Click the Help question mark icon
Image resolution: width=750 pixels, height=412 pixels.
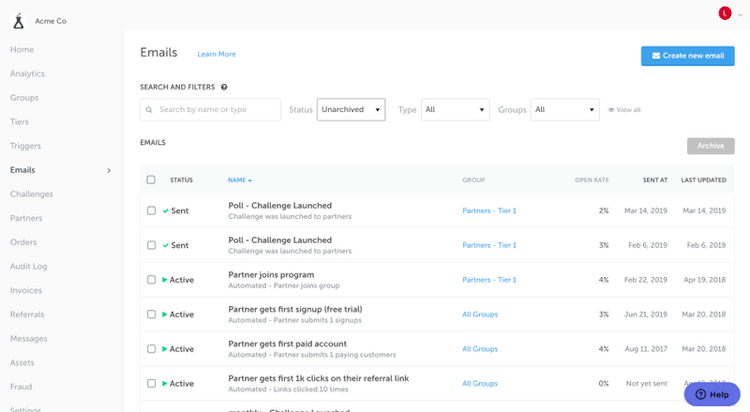tap(700, 394)
